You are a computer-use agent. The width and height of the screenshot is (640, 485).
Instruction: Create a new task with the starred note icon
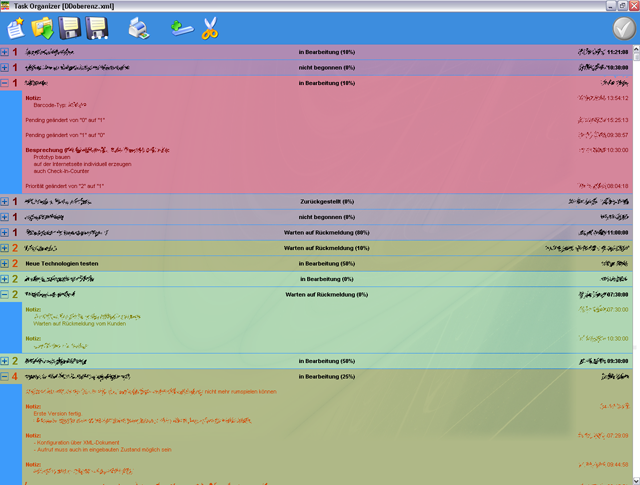point(16,29)
